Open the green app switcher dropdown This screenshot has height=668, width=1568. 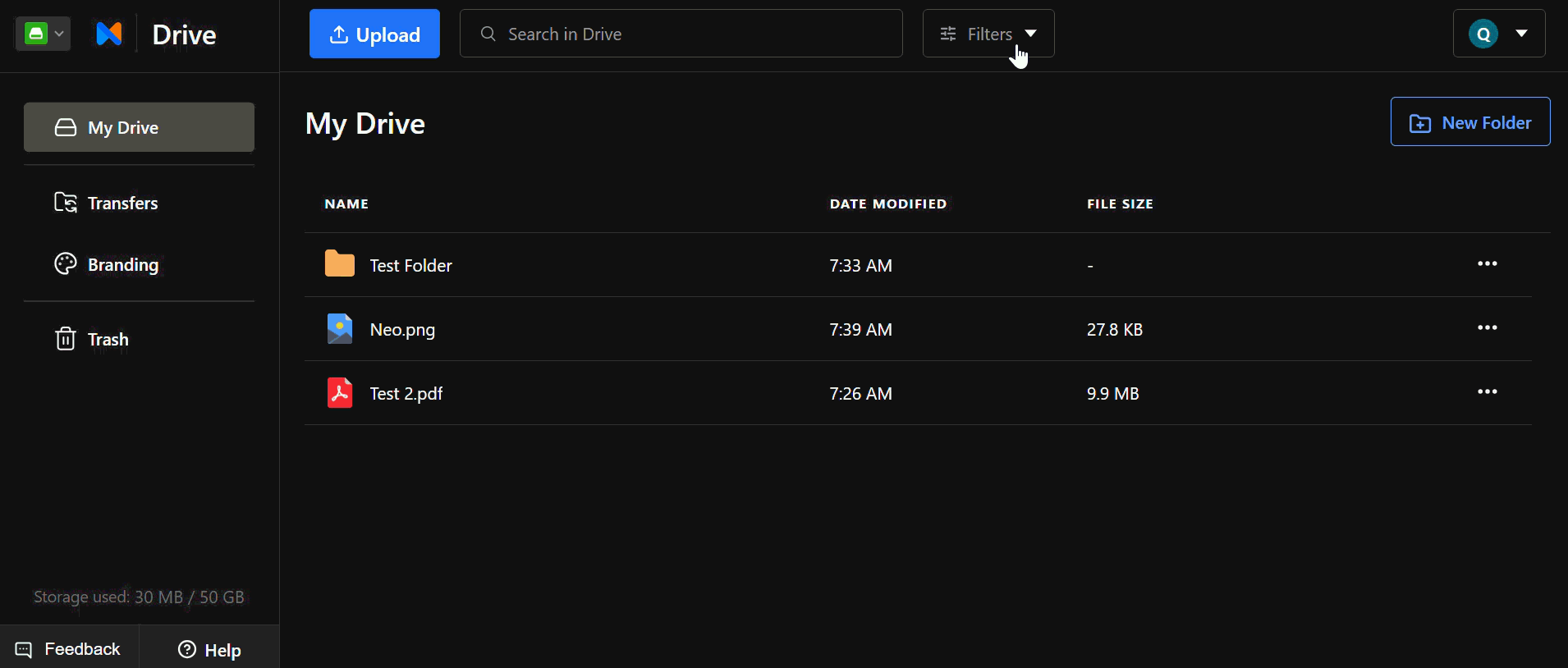coord(43,34)
